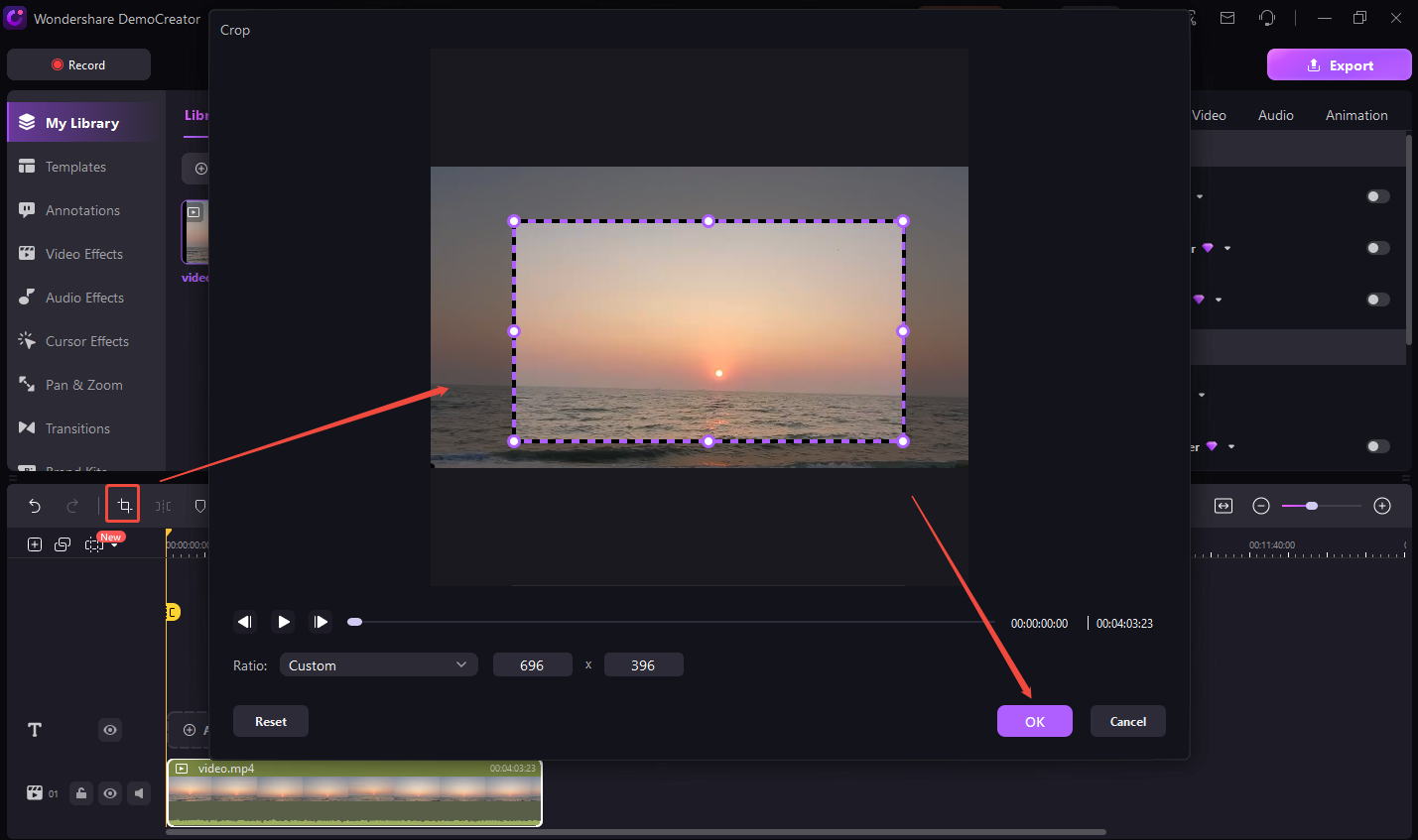Expand the dropdown arrow beside the New selection icon
This screenshot has height=840, width=1418.
(114, 546)
